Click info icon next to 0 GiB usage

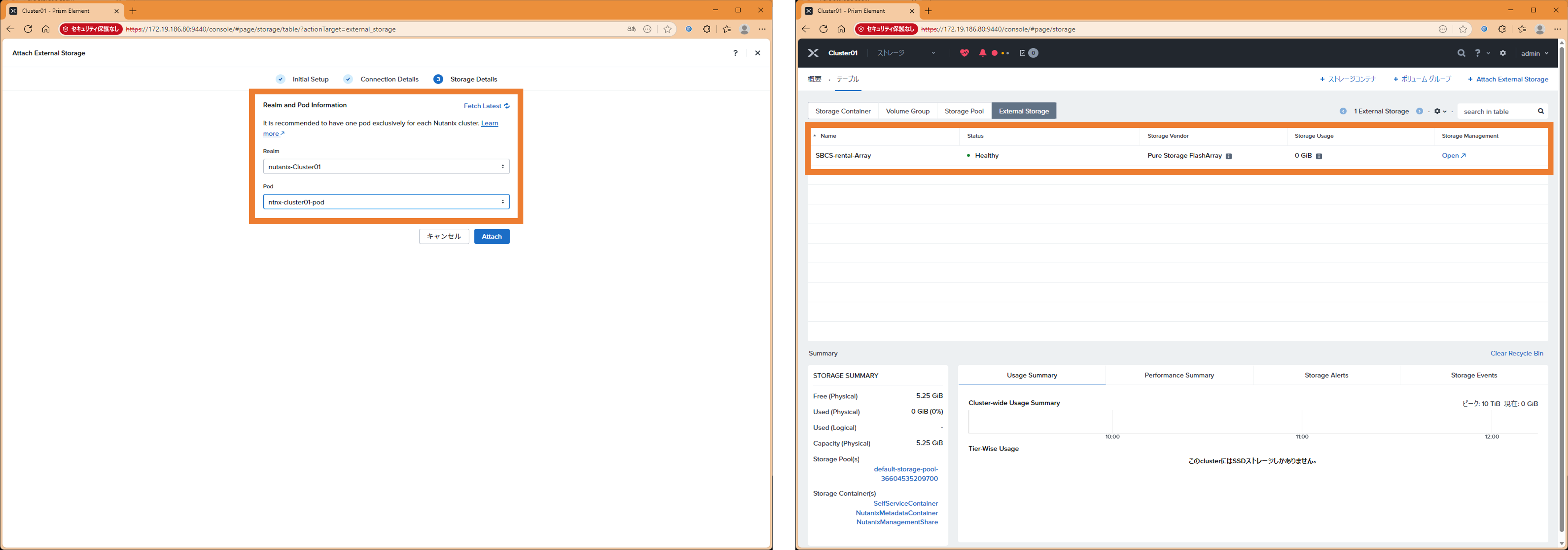pyautogui.click(x=1319, y=156)
